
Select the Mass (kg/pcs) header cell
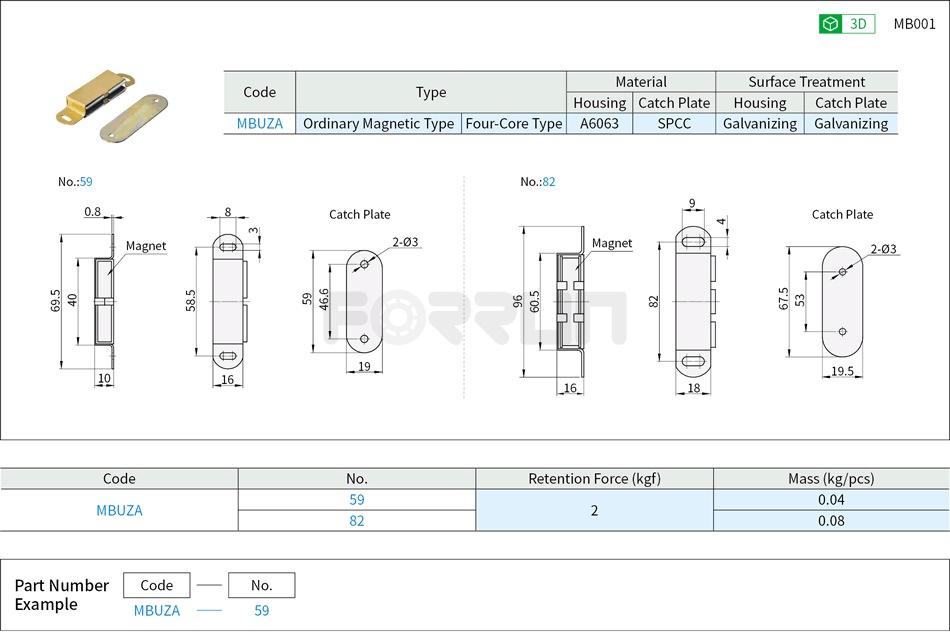coord(830,479)
